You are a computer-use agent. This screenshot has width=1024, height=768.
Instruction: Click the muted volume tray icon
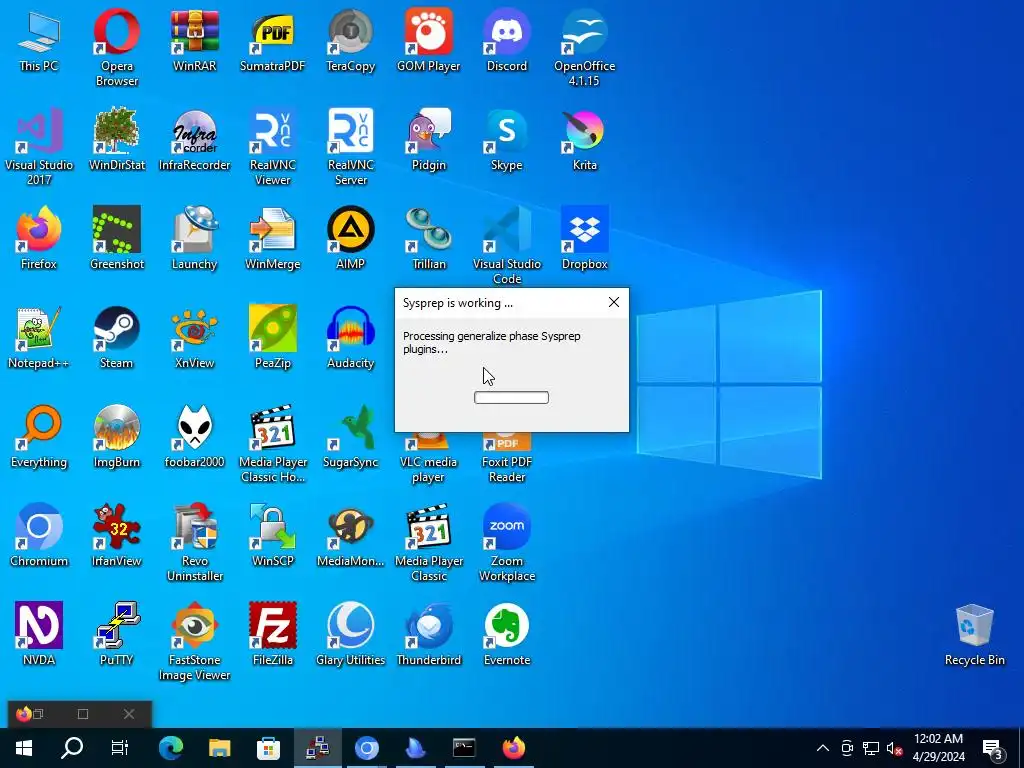[894, 748]
